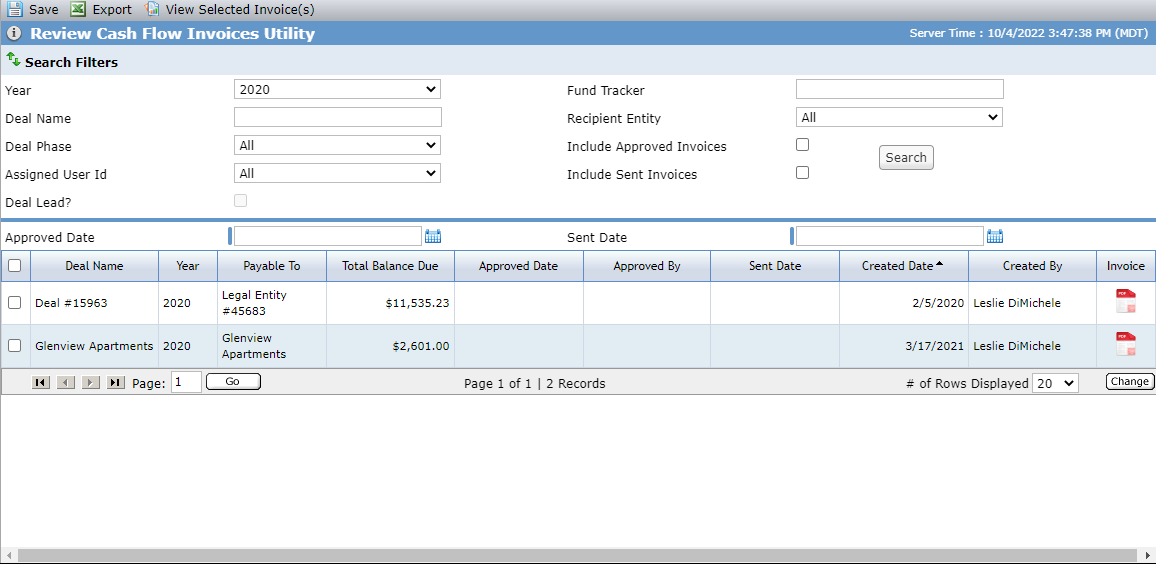Click the 3/17/2021 created date cell
This screenshot has height=564, width=1156.
(x=904, y=346)
